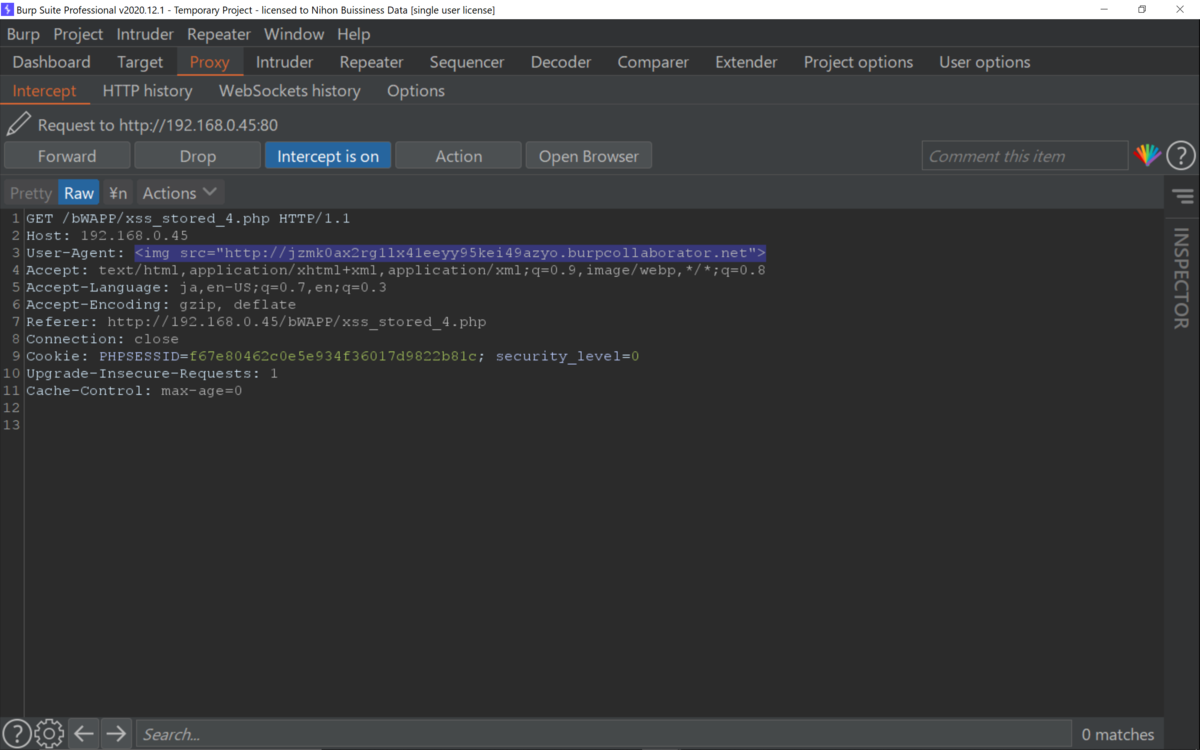Click the Cache-Control: max-age=0 line
1200x750 pixels.
[x=134, y=391]
